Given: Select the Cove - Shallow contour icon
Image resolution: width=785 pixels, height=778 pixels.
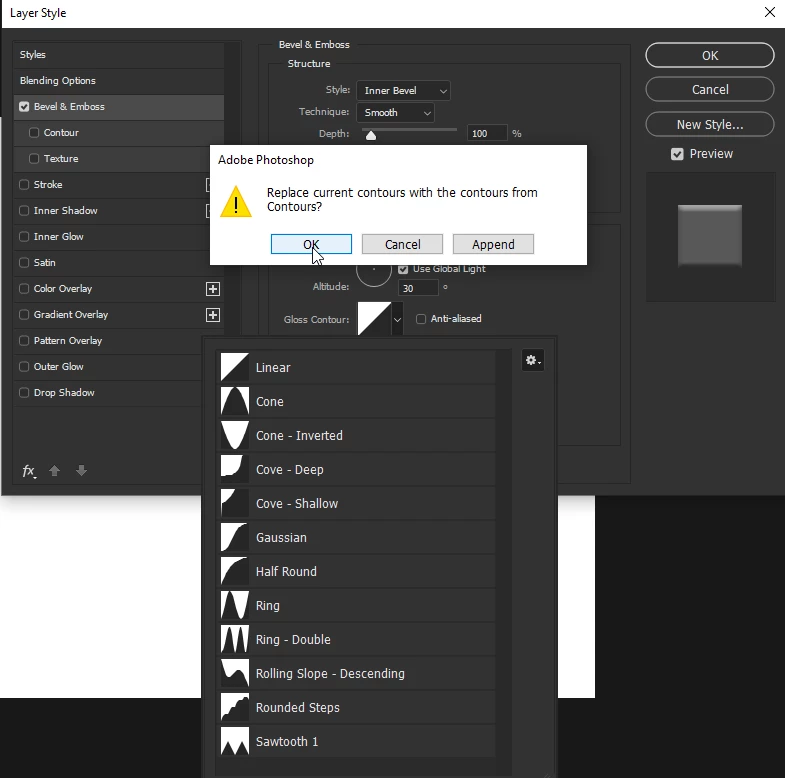Looking at the screenshot, I should click(235, 504).
